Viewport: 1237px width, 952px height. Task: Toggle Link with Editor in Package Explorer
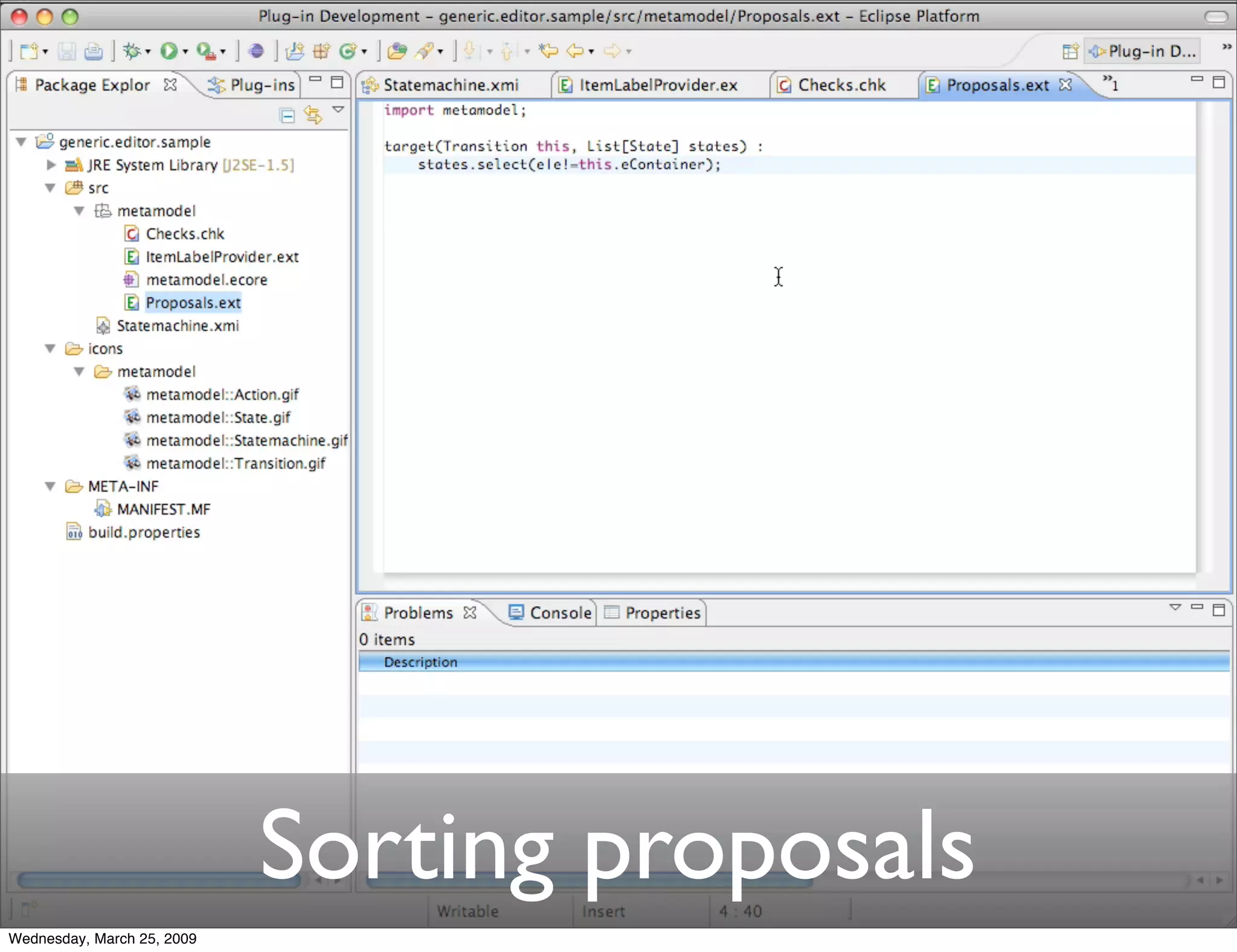tap(312, 115)
